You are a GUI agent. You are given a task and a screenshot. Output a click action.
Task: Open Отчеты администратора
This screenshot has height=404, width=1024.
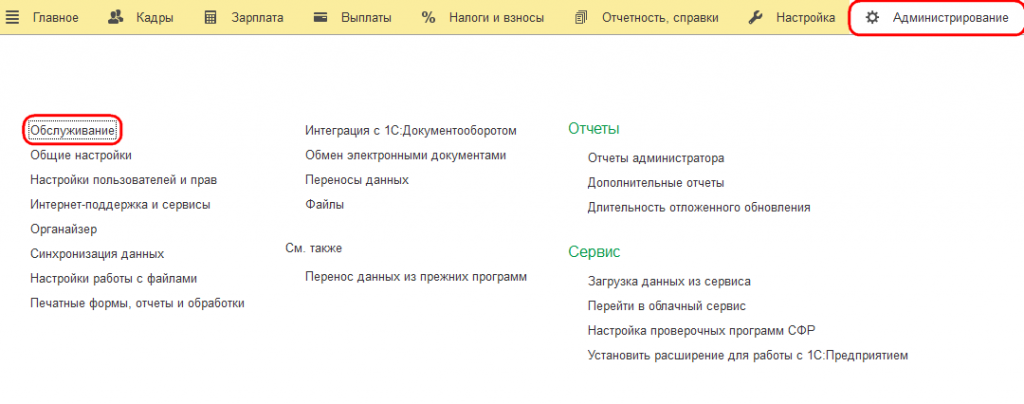[x=656, y=158]
